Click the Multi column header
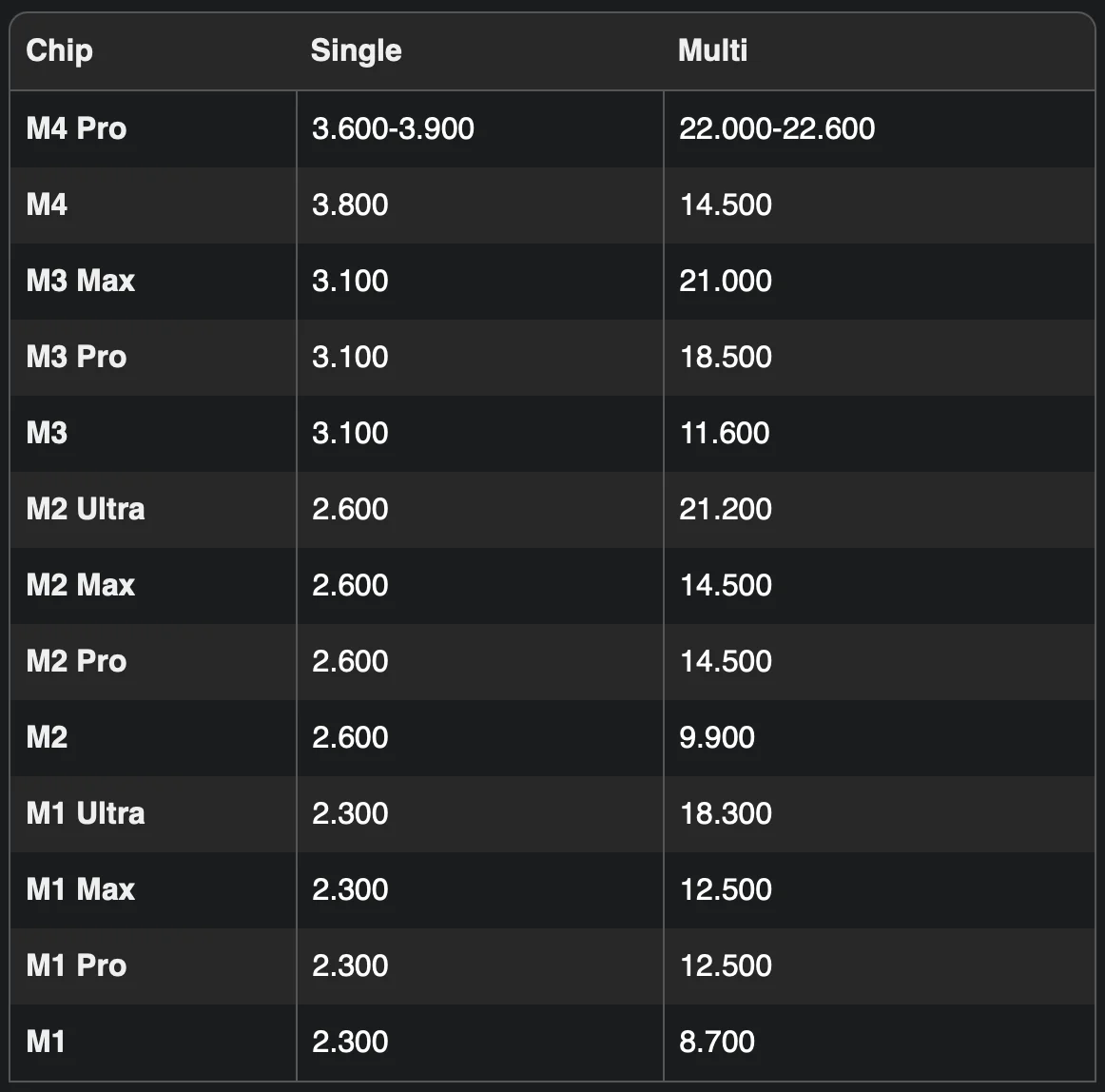The image size is (1105, 1092). point(712,50)
